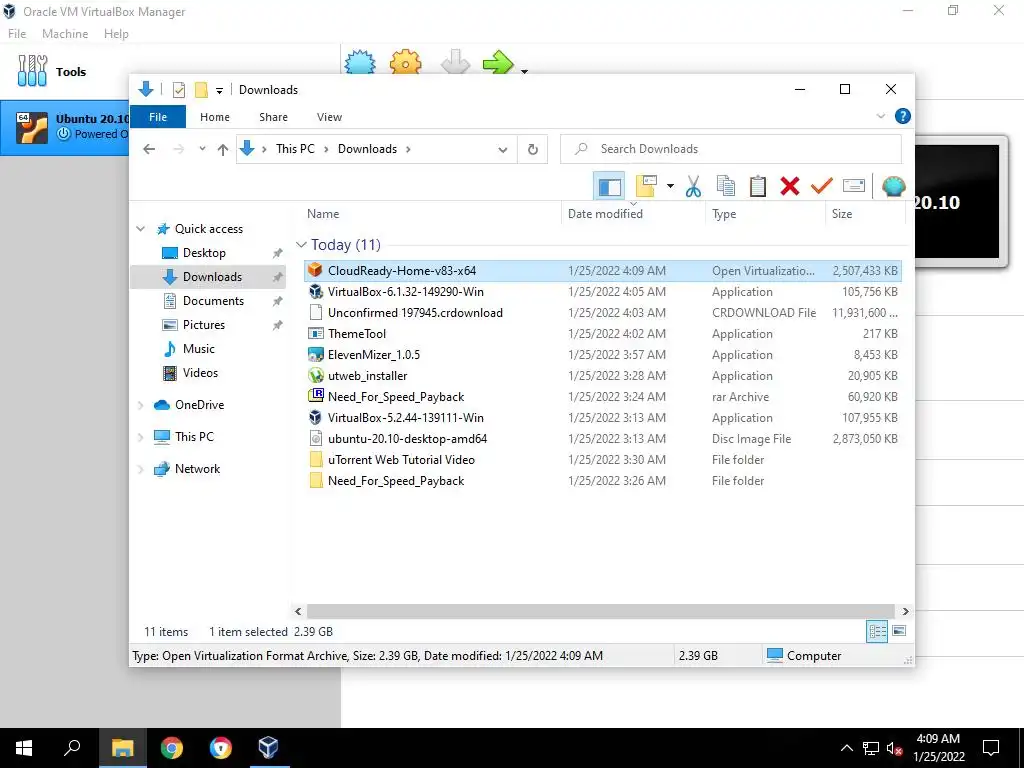Click the folder options toolbar icon
Image resolution: width=1024 pixels, height=768 pixels.
(646, 187)
